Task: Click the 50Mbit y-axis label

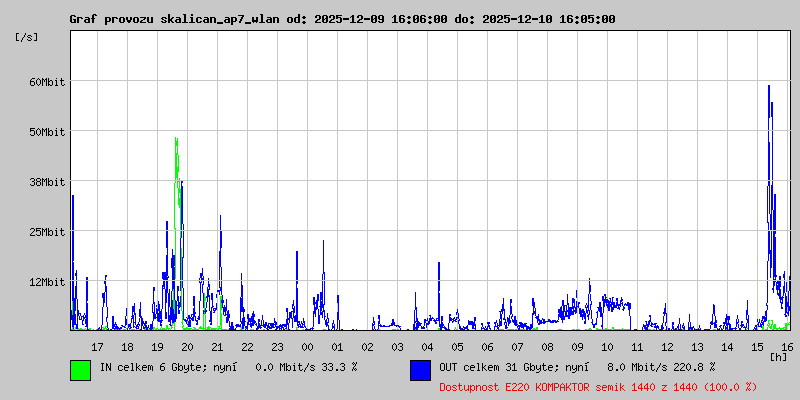Action: coord(47,132)
